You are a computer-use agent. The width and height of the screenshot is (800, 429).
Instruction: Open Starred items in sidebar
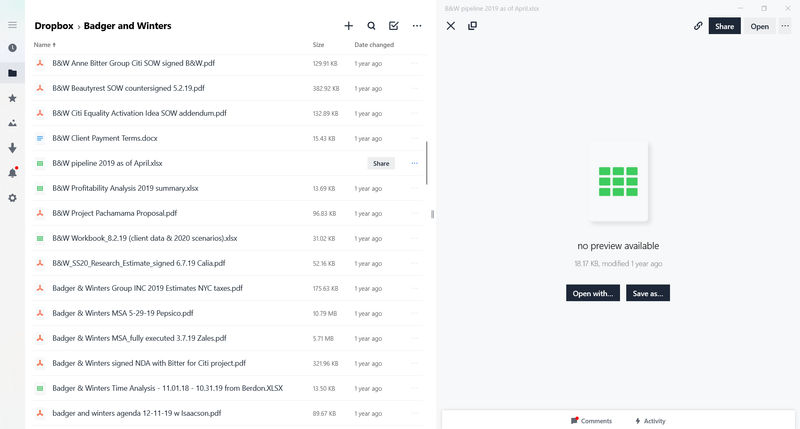pyautogui.click(x=12, y=98)
